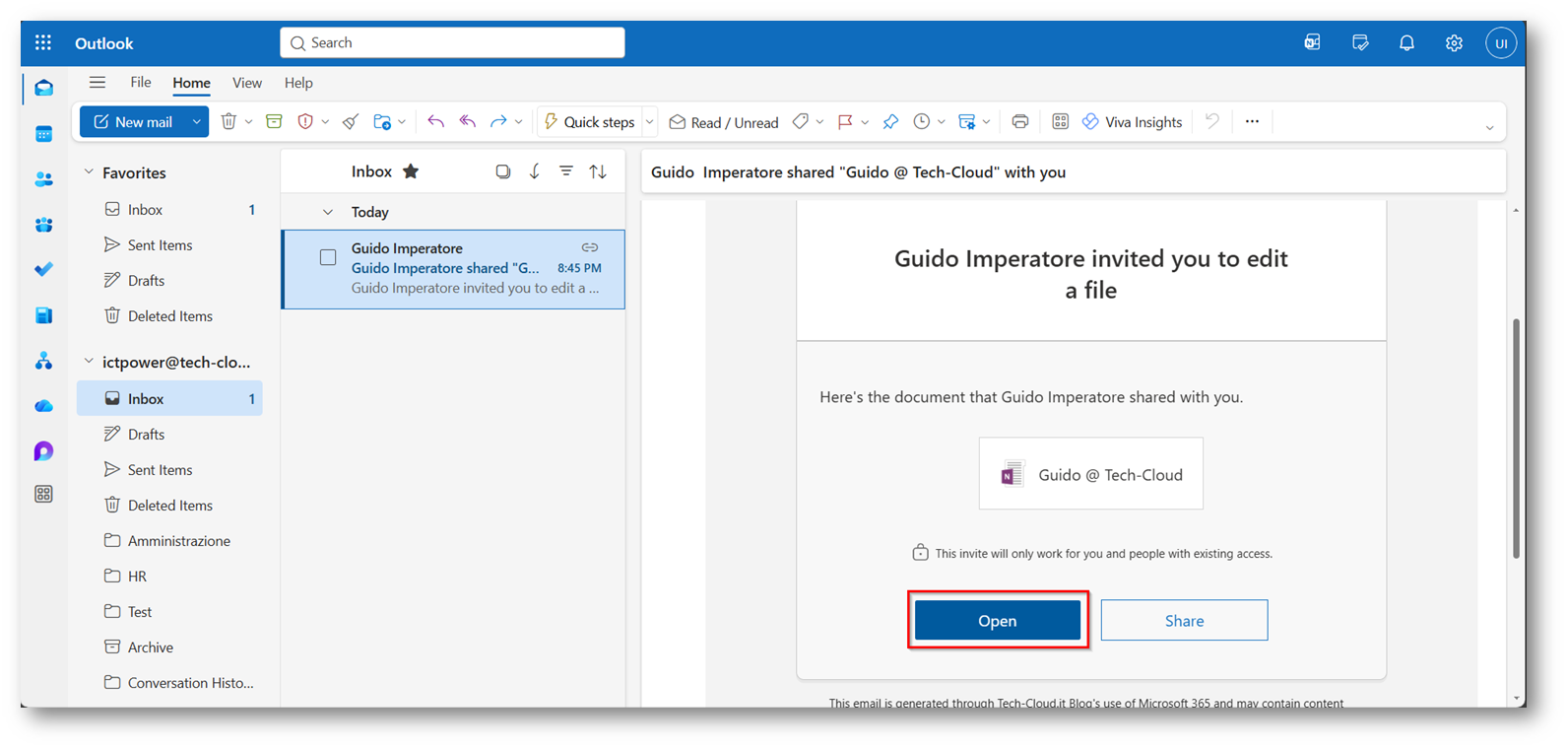Click the Archive icon in toolbar
The height and width of the screenshot is (749, 1568).
(x=274, y=122)
